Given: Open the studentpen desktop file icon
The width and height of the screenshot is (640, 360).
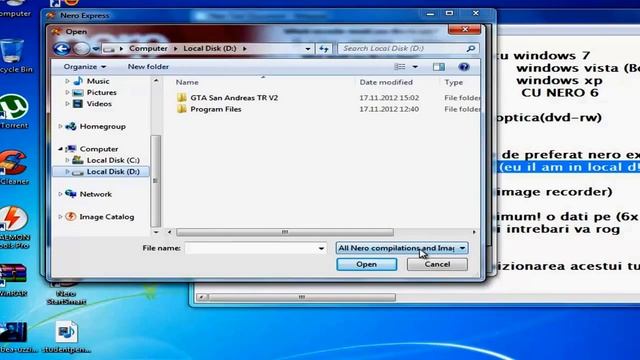Looking at the screenshot, I should point(67,337).
